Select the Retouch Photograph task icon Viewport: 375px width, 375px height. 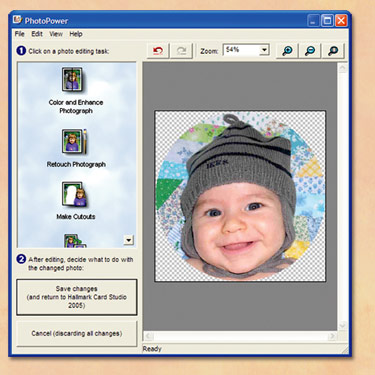(74, 141)
